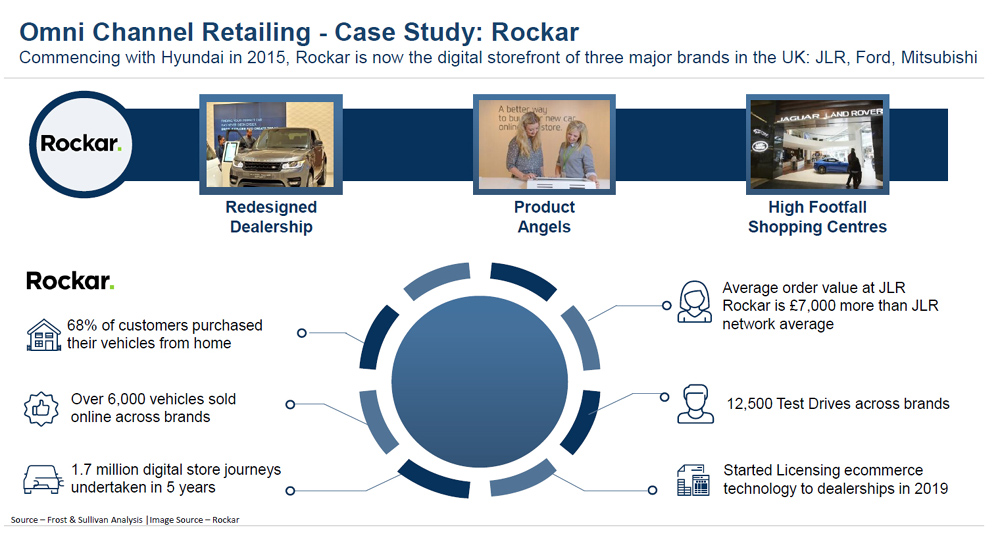Viewport: 1000px width, 536px height.
Task: Open the Jaguar Land Rover storefront photo
Action: click(x=818, y=144)
